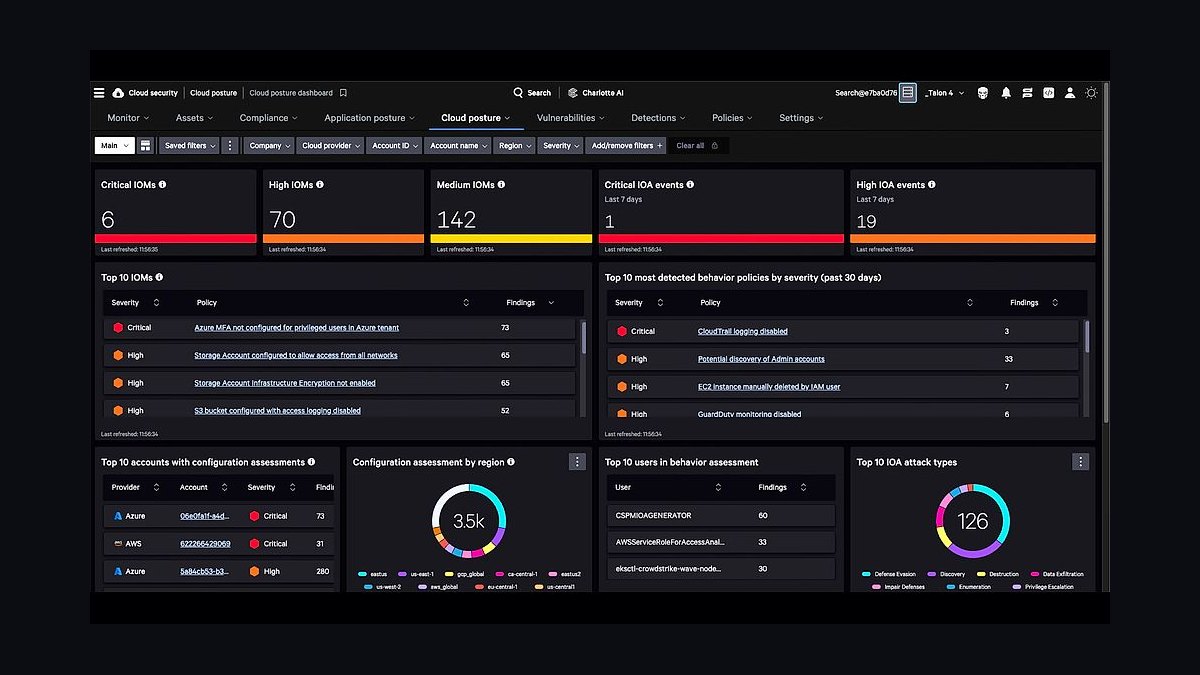Open EC2 instance manually deleted by IAM user
Screen dimensions: 1200x675
click(x=769, y=387)
